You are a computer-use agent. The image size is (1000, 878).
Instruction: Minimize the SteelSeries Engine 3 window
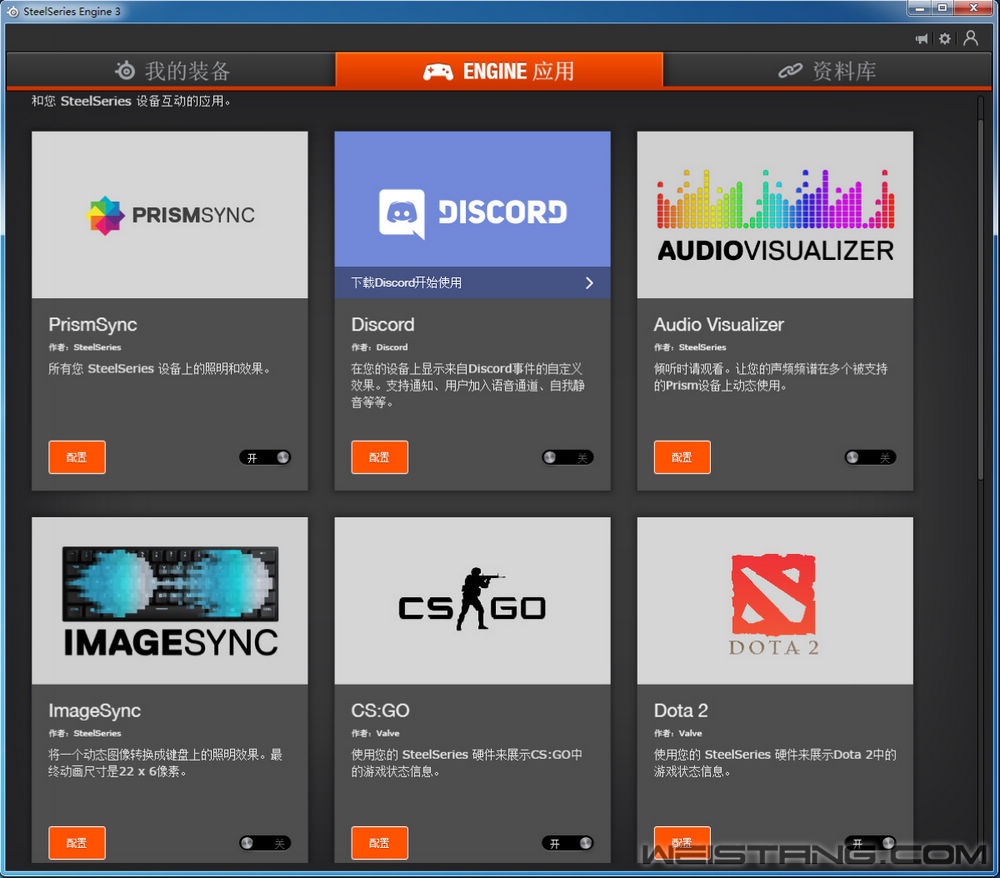(919, 8)
